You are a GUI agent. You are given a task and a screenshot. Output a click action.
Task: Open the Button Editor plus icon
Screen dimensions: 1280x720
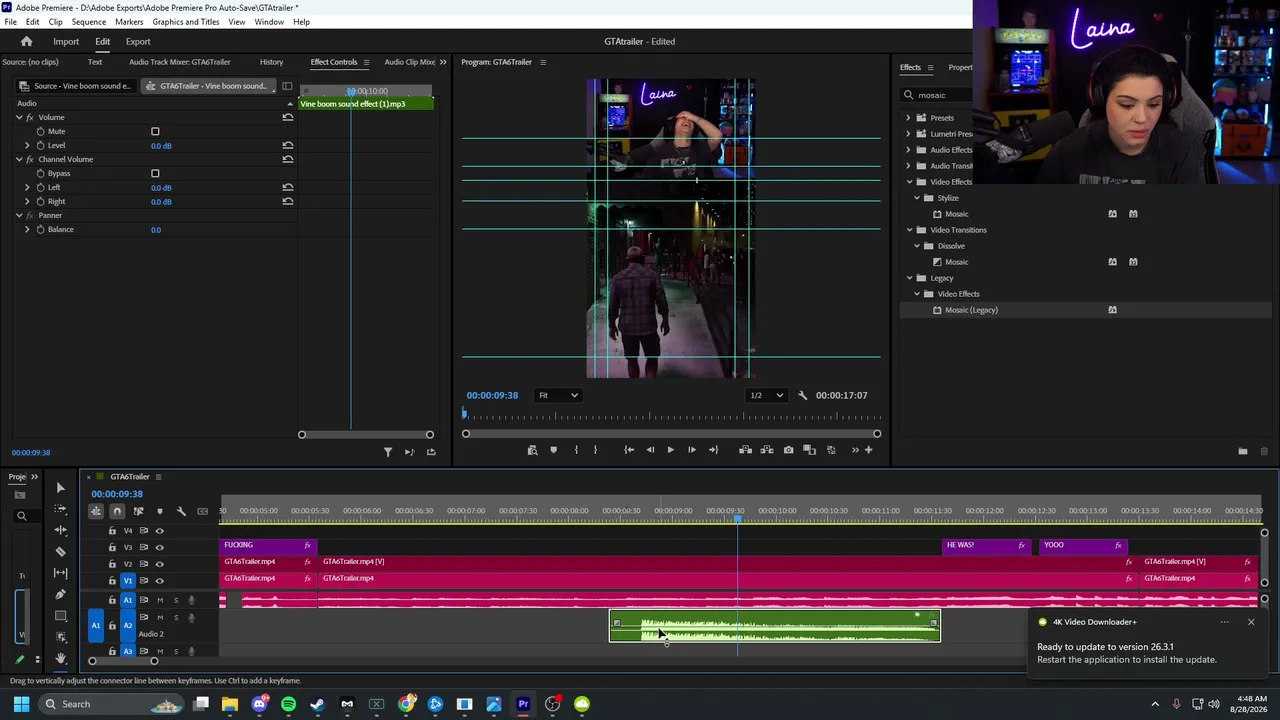pyautogui.click(x=868, y=450)
